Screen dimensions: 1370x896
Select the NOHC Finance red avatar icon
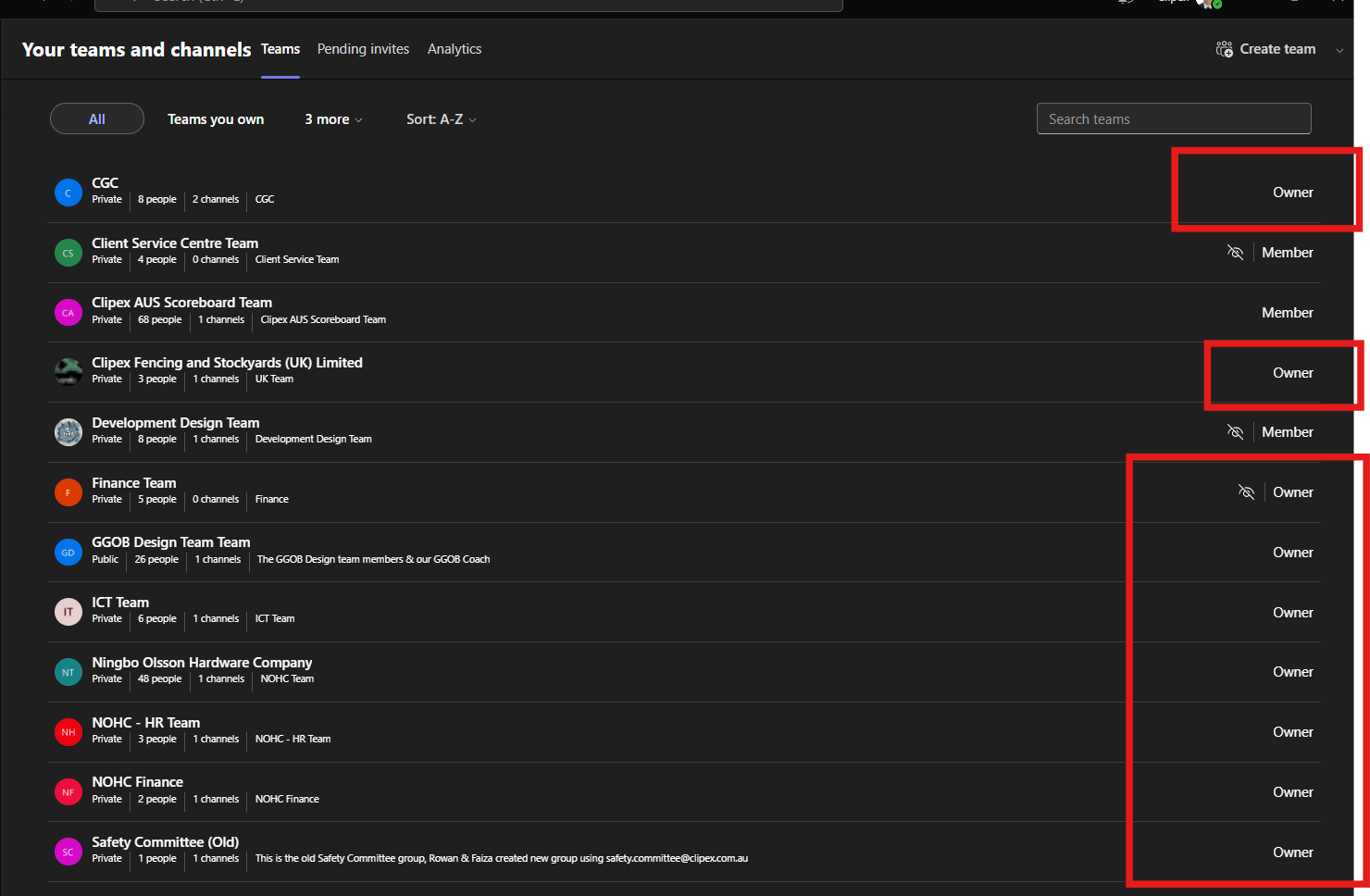(x=68, y=792)
